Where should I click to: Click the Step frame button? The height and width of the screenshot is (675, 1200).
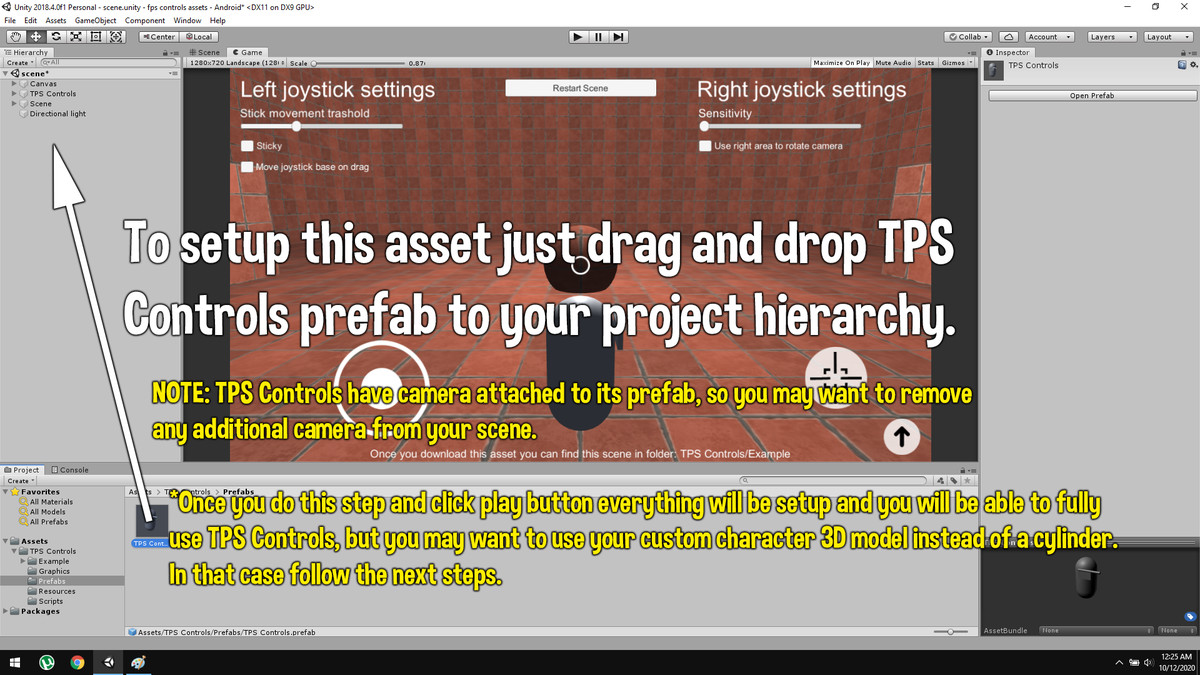tap(619, 37)
